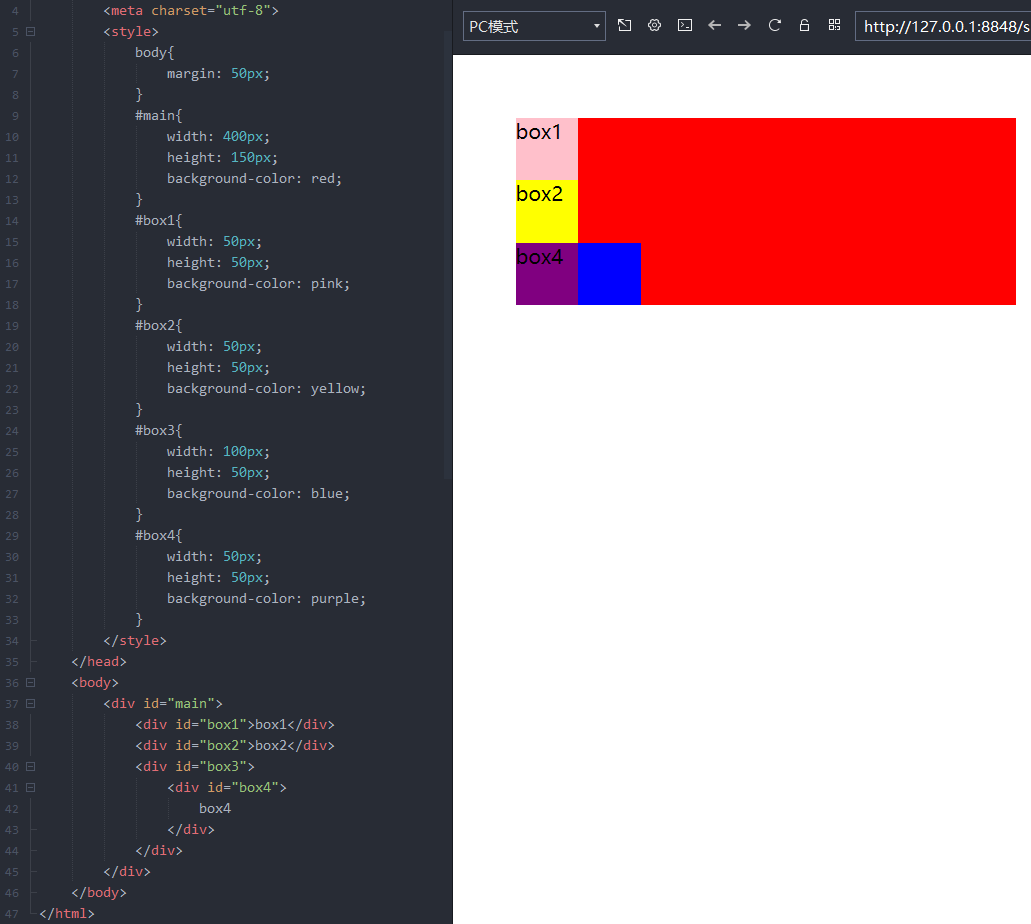
Task: Click the URL field showing http://127.0.0.1:8848
Action: pos(943,26)
